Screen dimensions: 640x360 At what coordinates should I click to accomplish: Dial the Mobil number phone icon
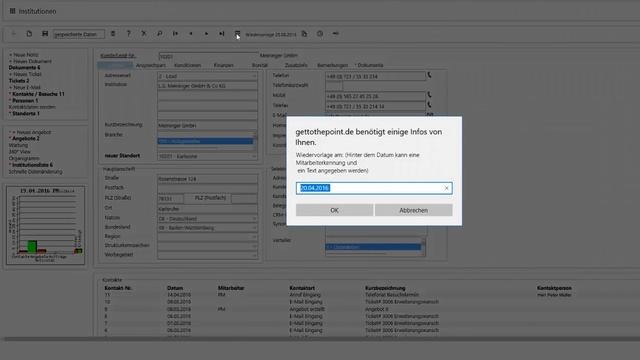[x=429, y=95]
